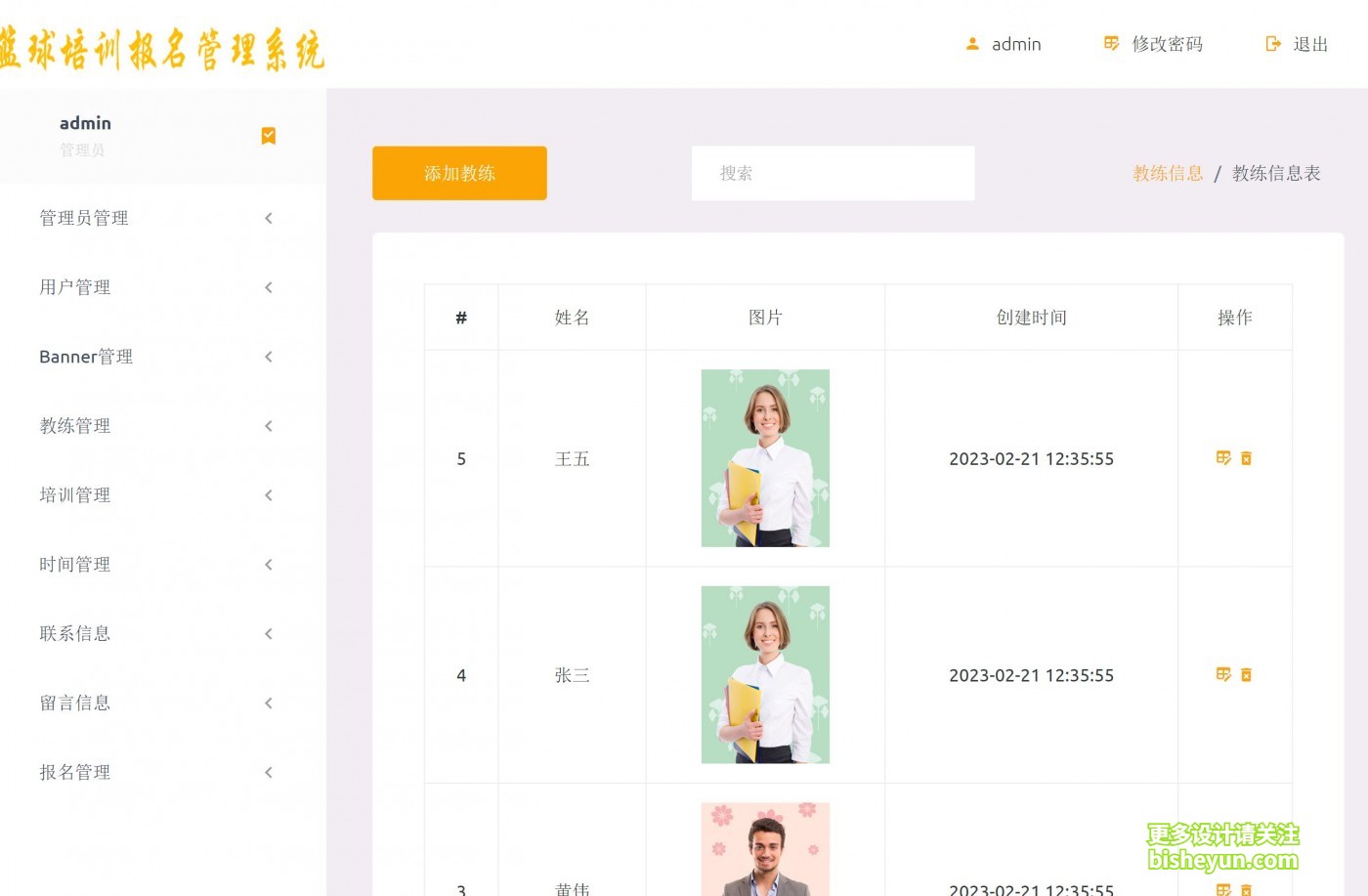The height and width of the screenshot is (896, 1368).
Task: Select 报名管理 in the sidebar
Action: (75, 772)
